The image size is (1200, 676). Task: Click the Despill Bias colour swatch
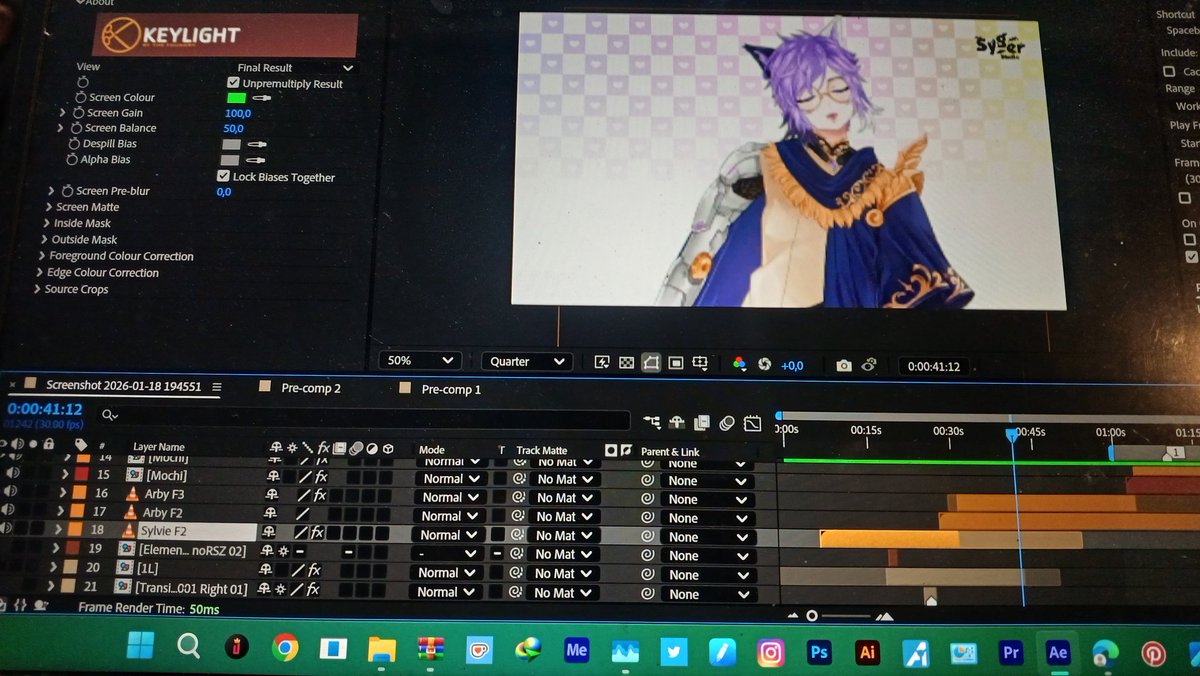pyautogui.click(x=231, y=144)
